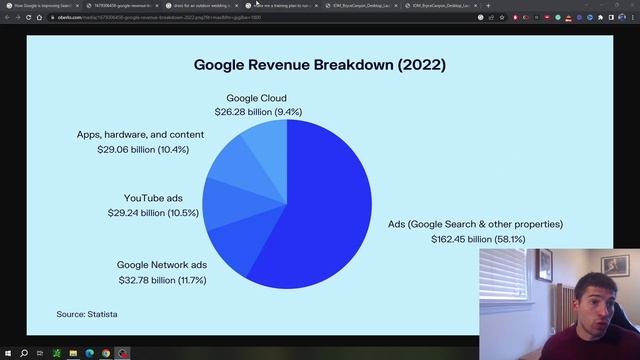
Task: Click the browser forward arrow
Action: point(18,18)
